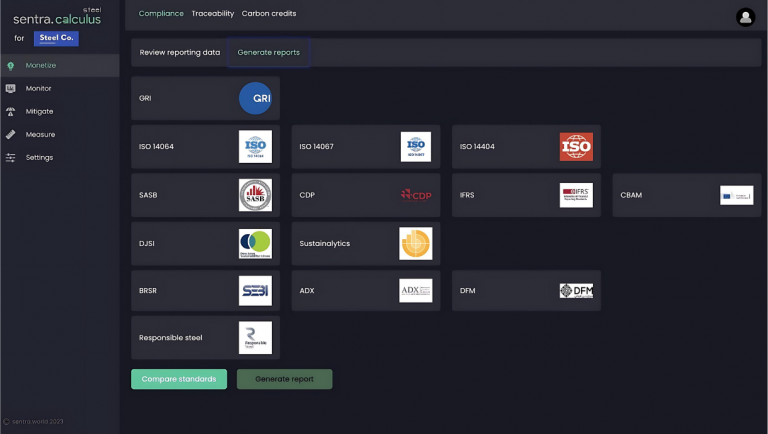Click the CDP logo icon
Viewport: 768px width, 434px height.
[x=415, y=195]
